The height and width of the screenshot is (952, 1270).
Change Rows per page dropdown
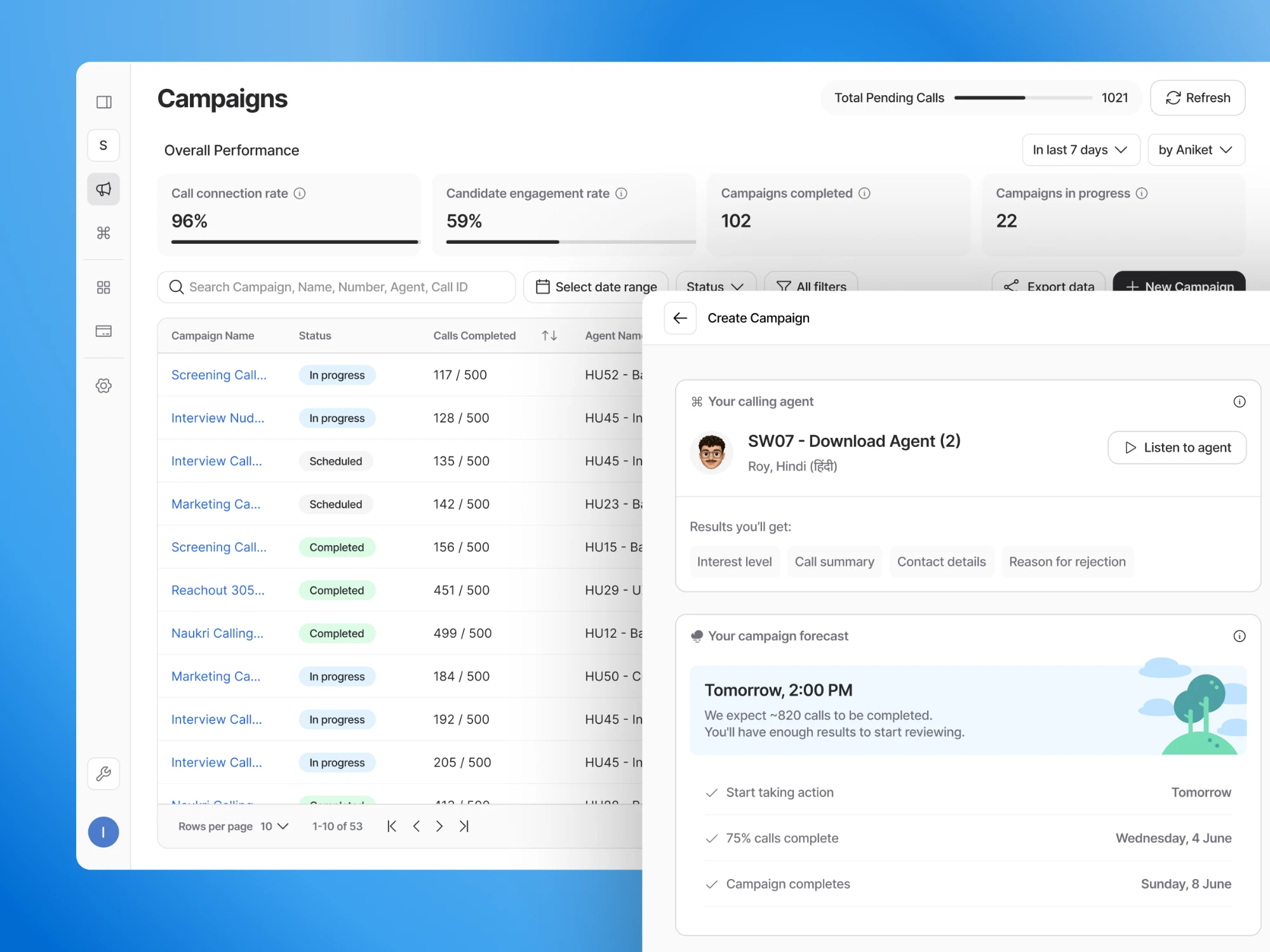click(274, 826)
